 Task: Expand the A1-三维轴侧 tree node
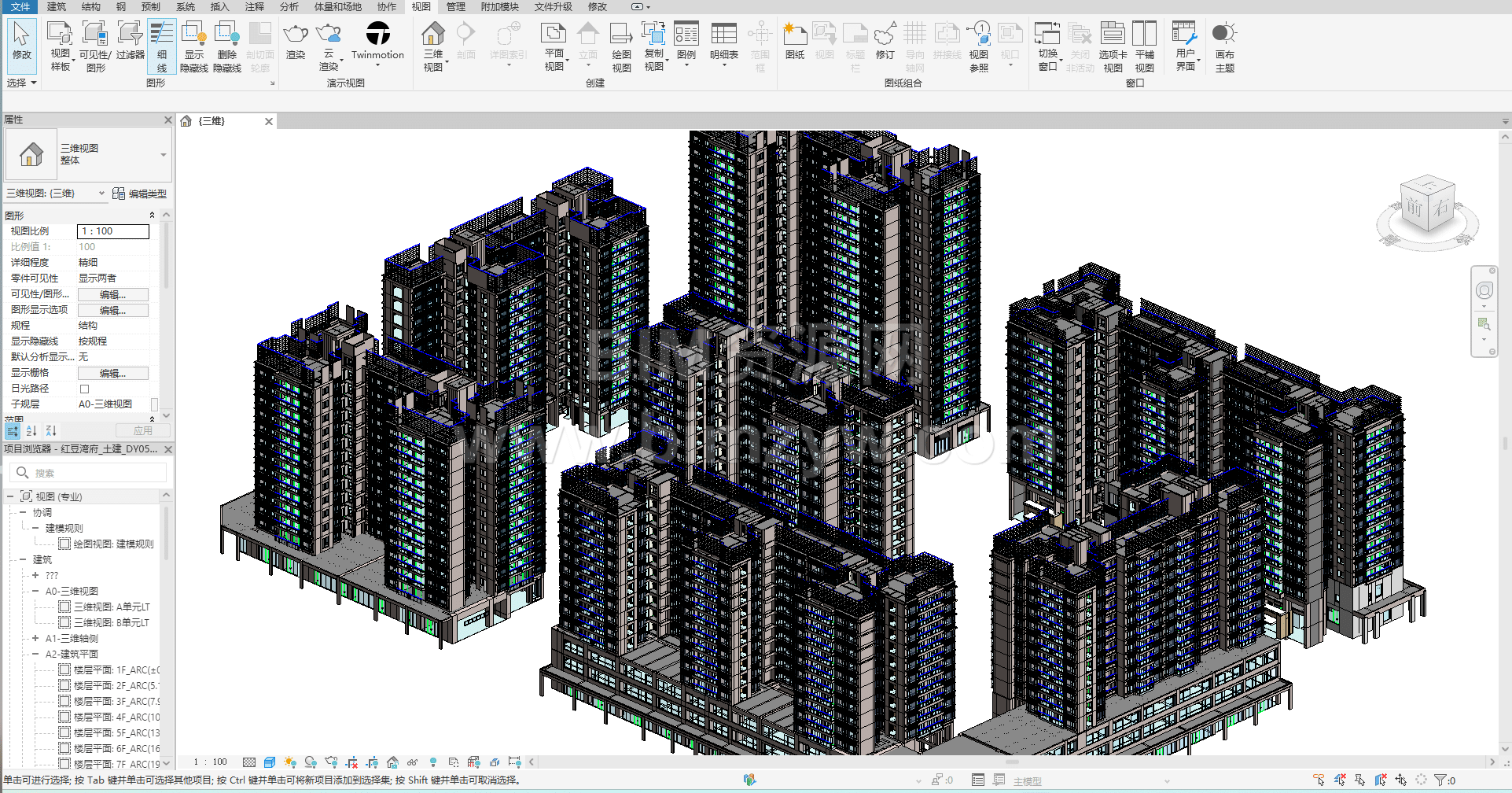(35, 638)
